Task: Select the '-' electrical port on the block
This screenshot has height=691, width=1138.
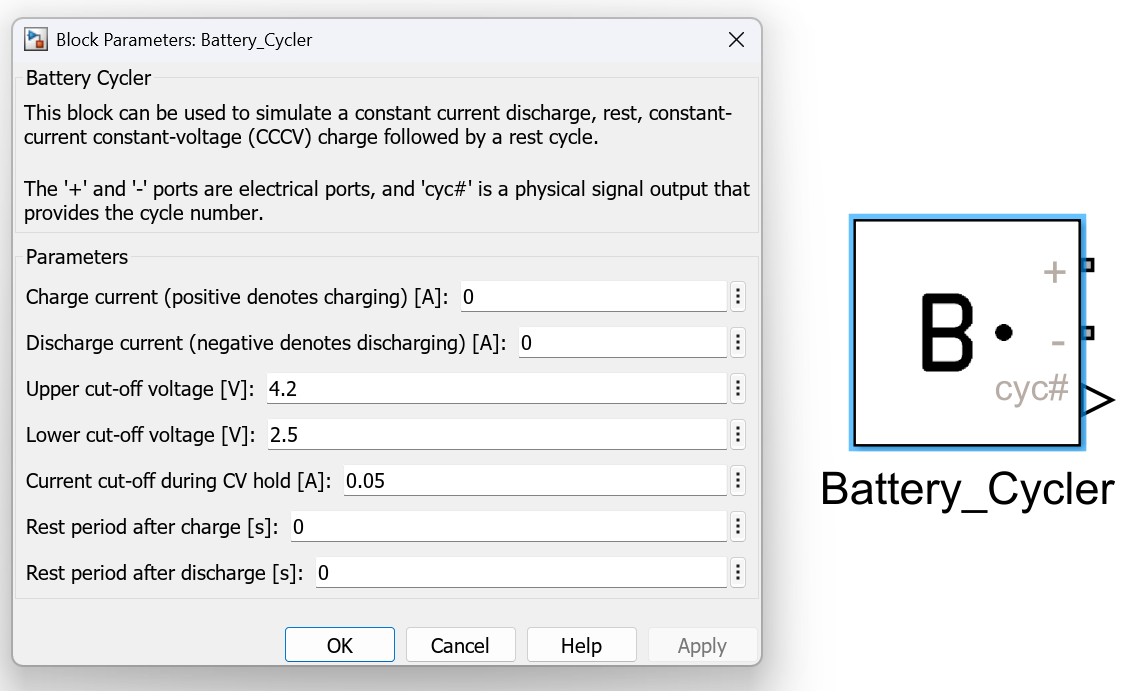Action: 1090,332
